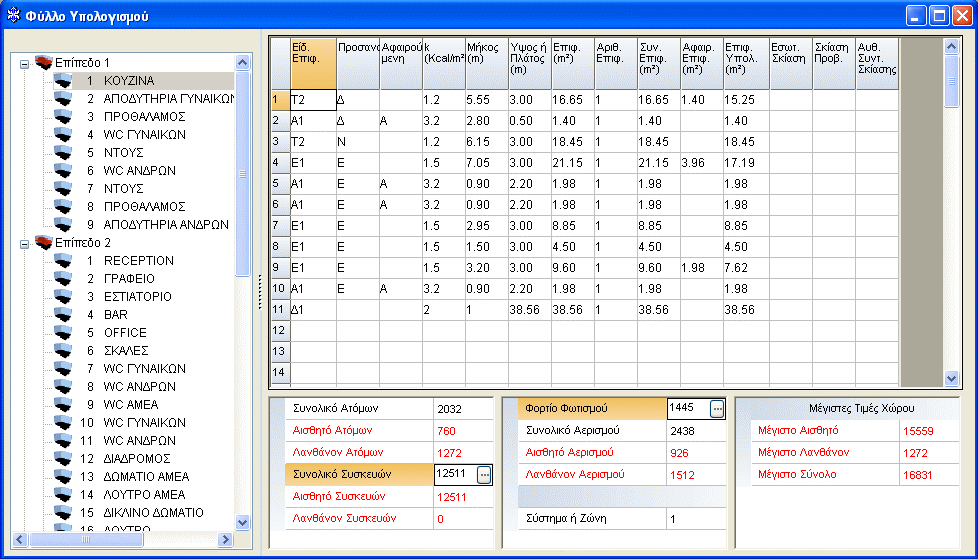Click the room icon beside ΛΟΥΤΡΟ ΑΜΕΑ
This screenshot has width=978, height=559.
coord(62,495)
